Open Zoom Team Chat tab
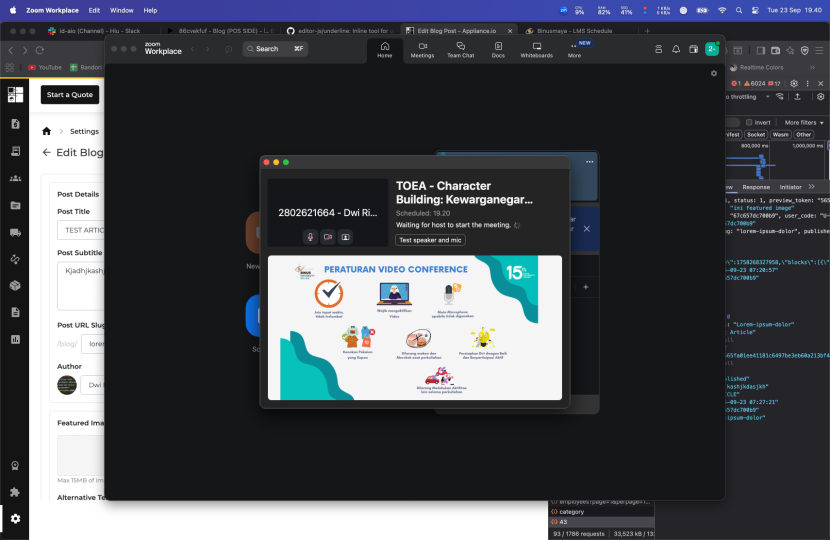 (461, 50)
